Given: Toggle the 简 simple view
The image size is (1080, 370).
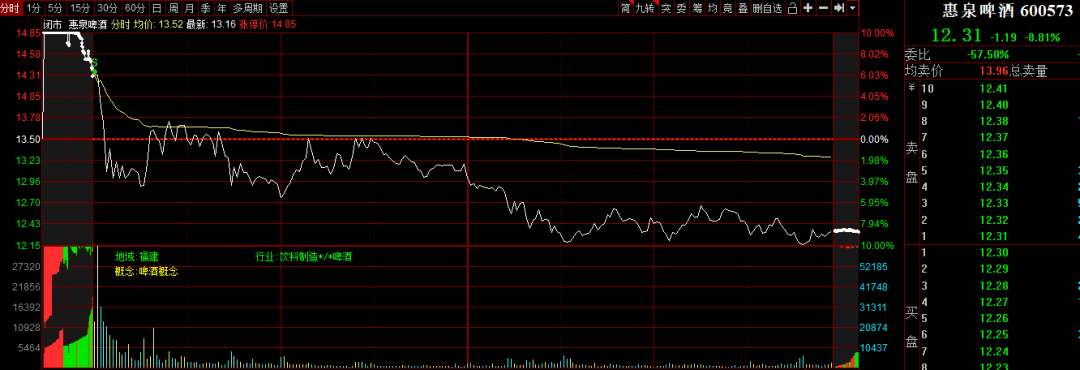Looking at the screenshot, I should (x=625, y=8).
